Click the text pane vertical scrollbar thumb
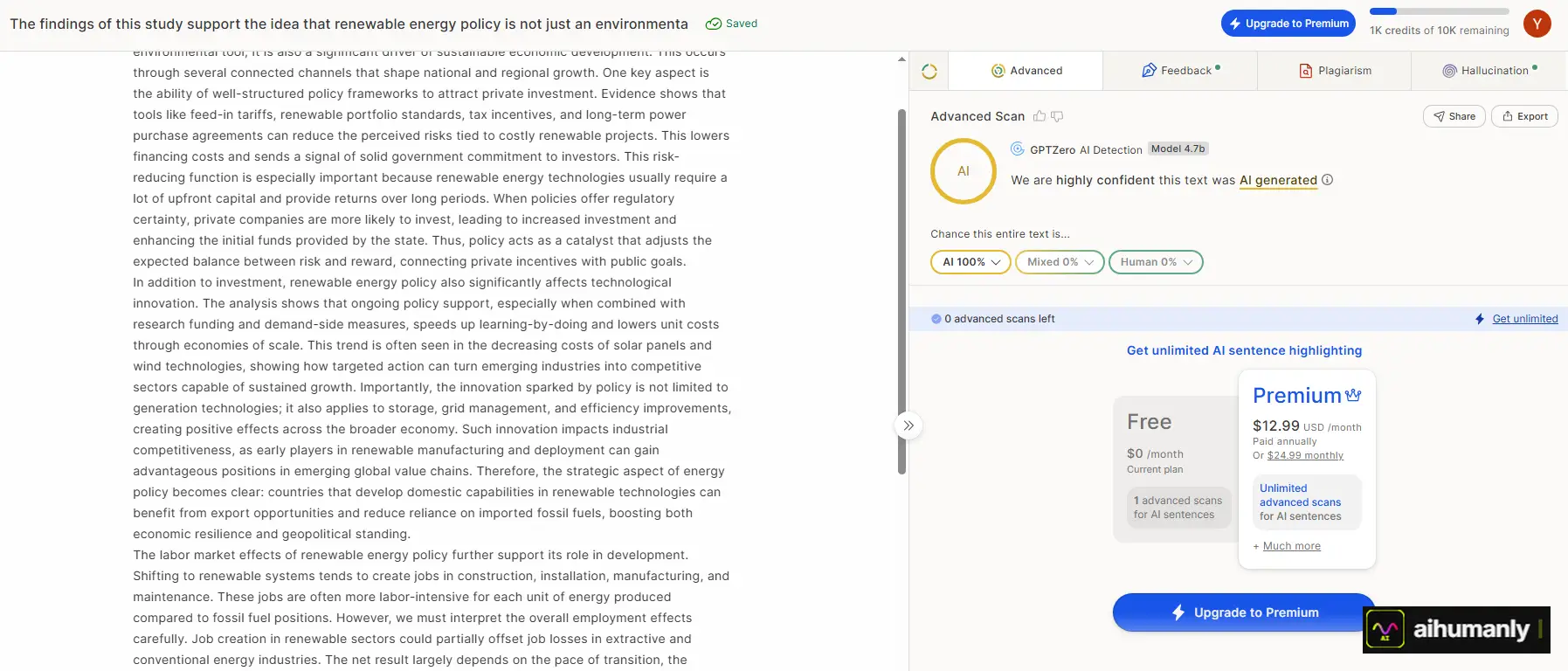The height and width of the screenshot is (671, 1568). click(x=901, y=292)
